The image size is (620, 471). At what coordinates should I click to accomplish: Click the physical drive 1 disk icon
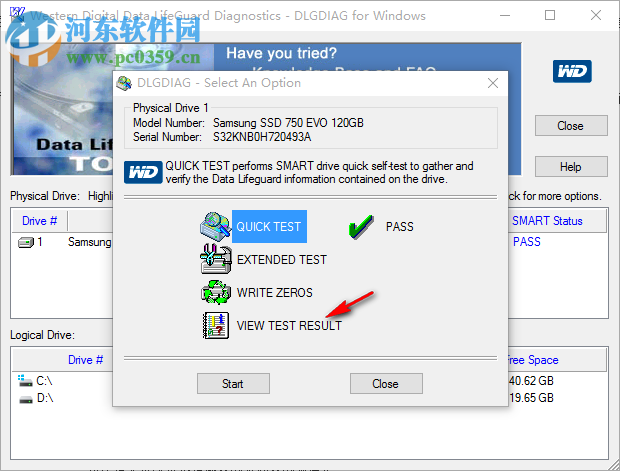(x=26, y=242)
